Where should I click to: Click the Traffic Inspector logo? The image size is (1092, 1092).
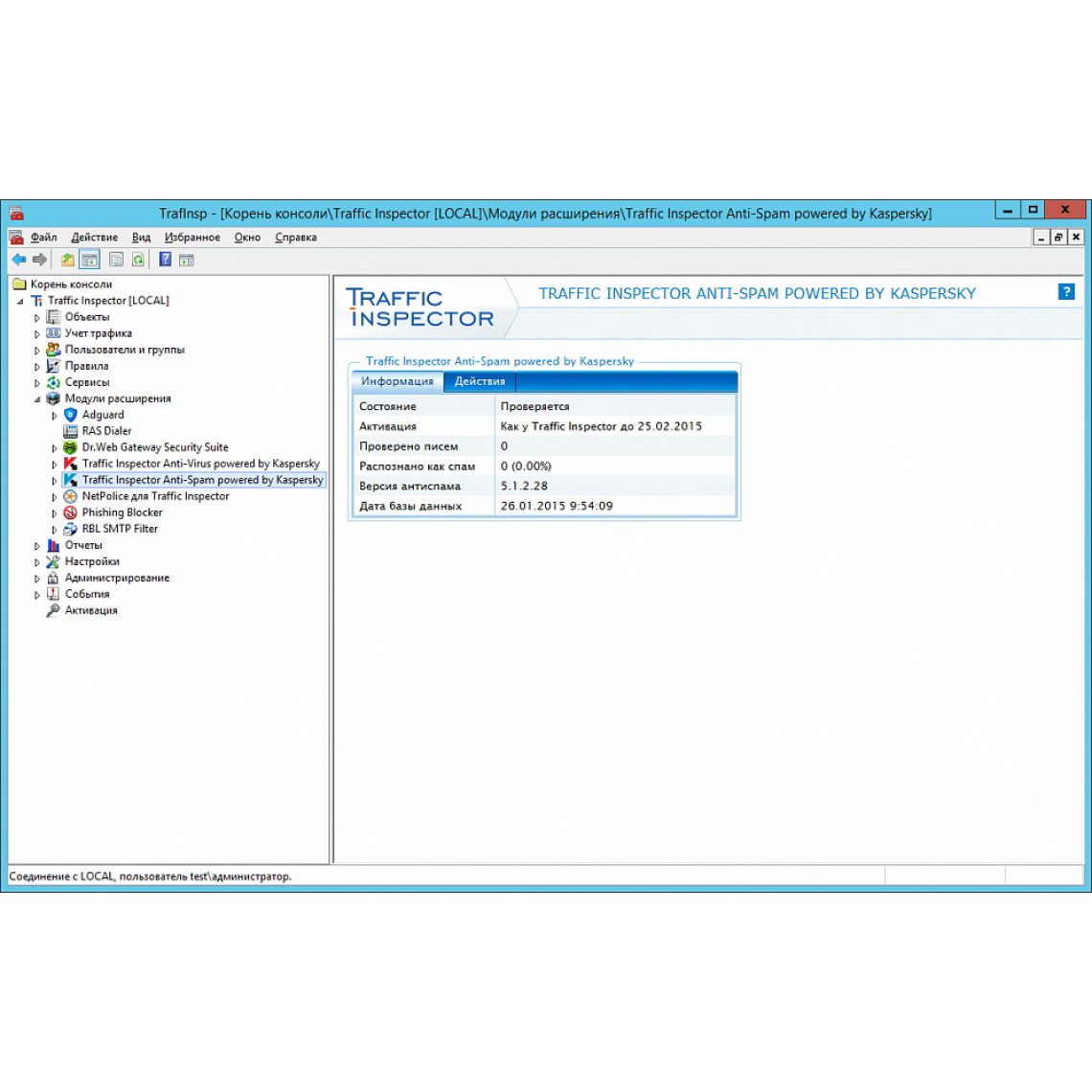[x=420, y=307]
